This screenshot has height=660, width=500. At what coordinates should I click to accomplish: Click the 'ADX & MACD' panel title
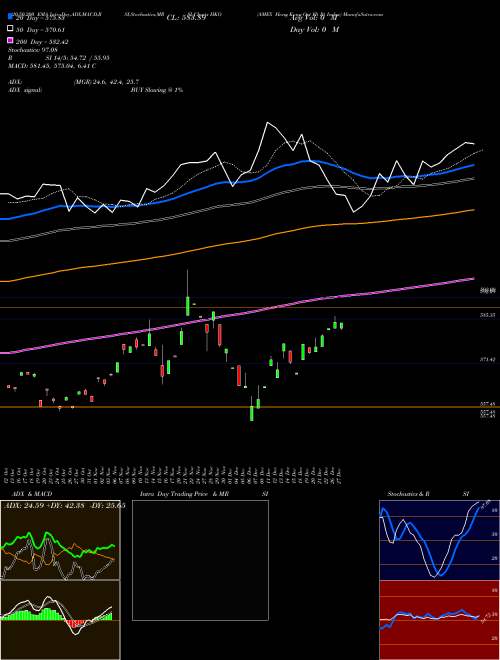click(x=32, y=494)
